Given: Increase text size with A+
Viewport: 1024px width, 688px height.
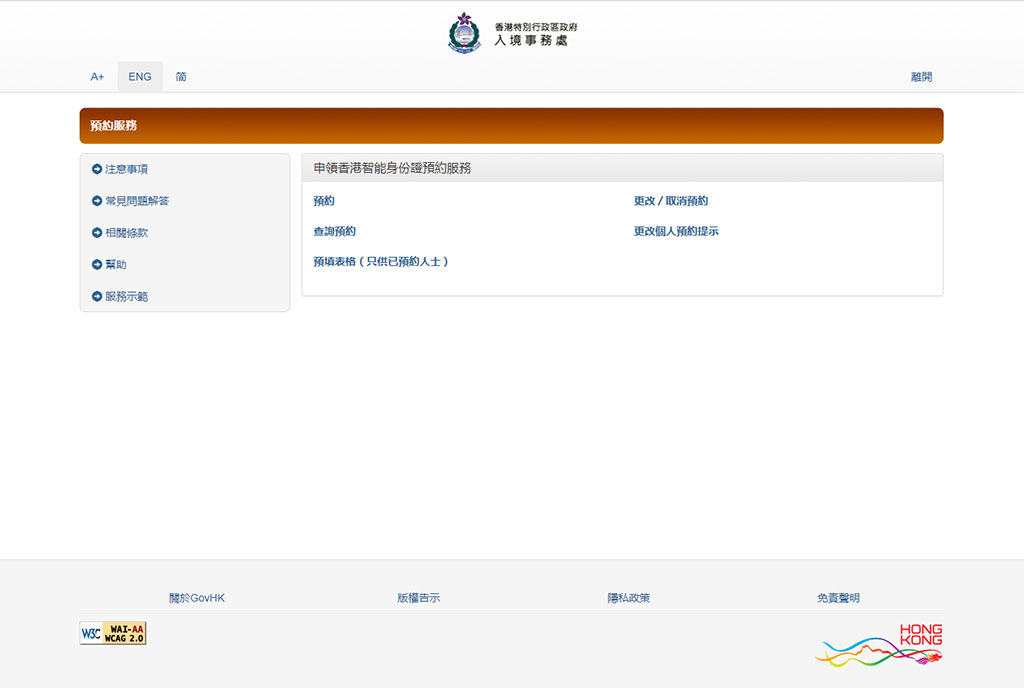Looking at the screenshot, I should pos(97,76).
